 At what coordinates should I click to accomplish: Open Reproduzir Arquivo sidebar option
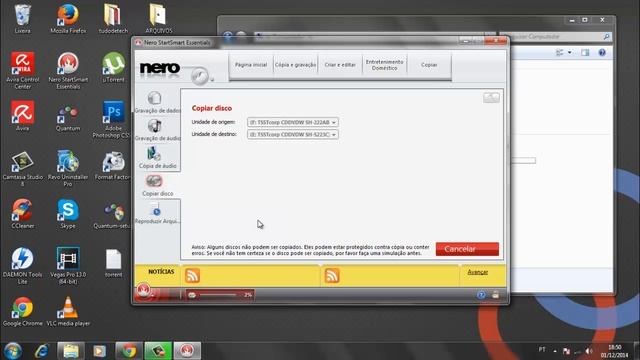pos(158,213)
